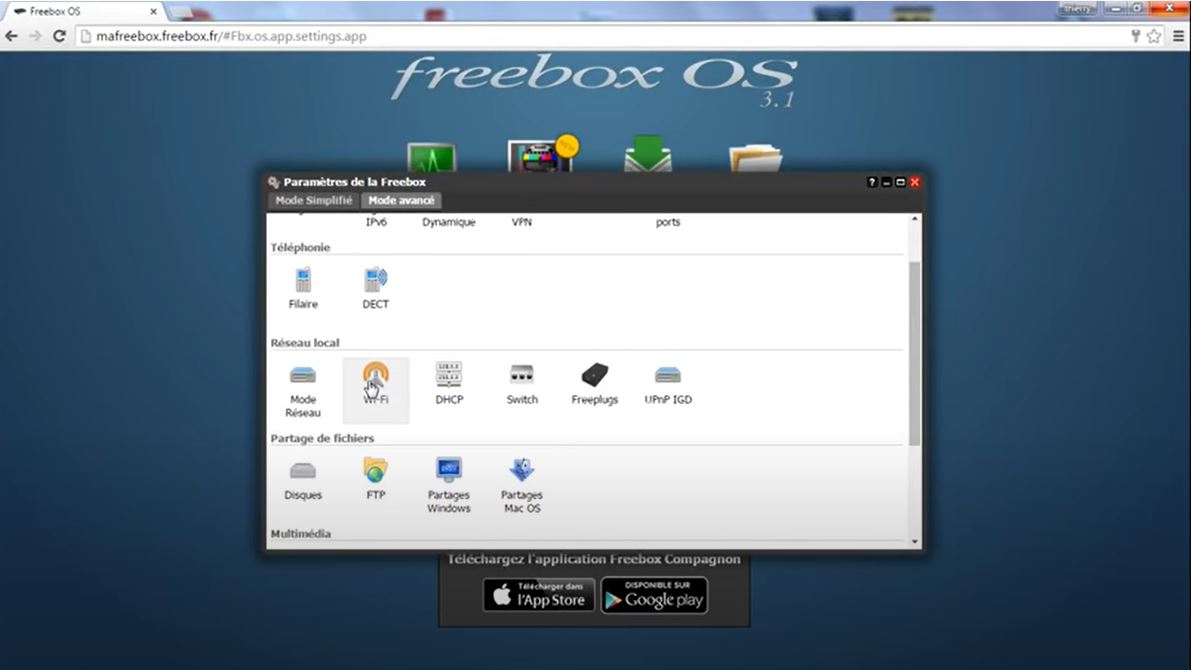
Task: Close the Paramètres de la Freebox window
Action: [x=915, y=182]
